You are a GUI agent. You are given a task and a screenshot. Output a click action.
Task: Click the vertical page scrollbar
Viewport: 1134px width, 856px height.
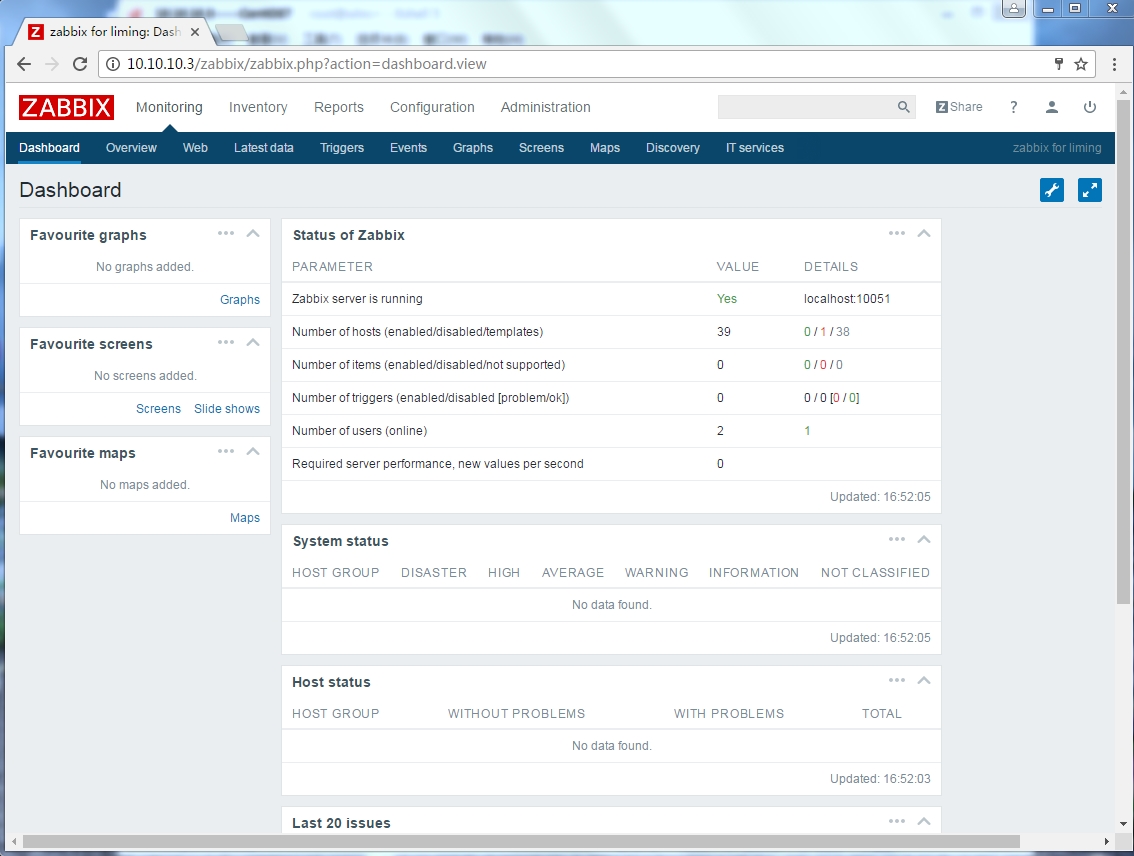point(1123,351)
